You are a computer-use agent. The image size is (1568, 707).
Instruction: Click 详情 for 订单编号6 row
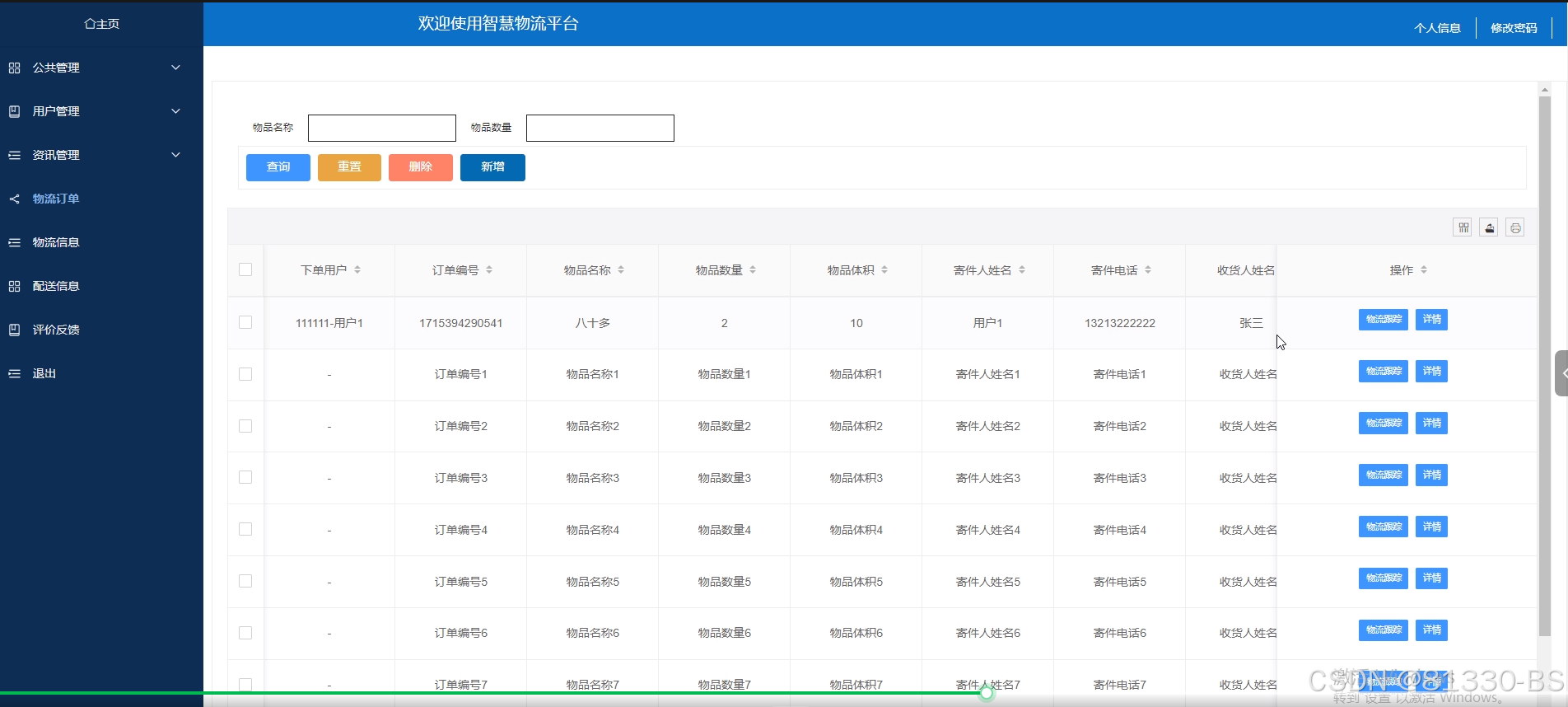pyautogui.click(x=1431, y=630)
